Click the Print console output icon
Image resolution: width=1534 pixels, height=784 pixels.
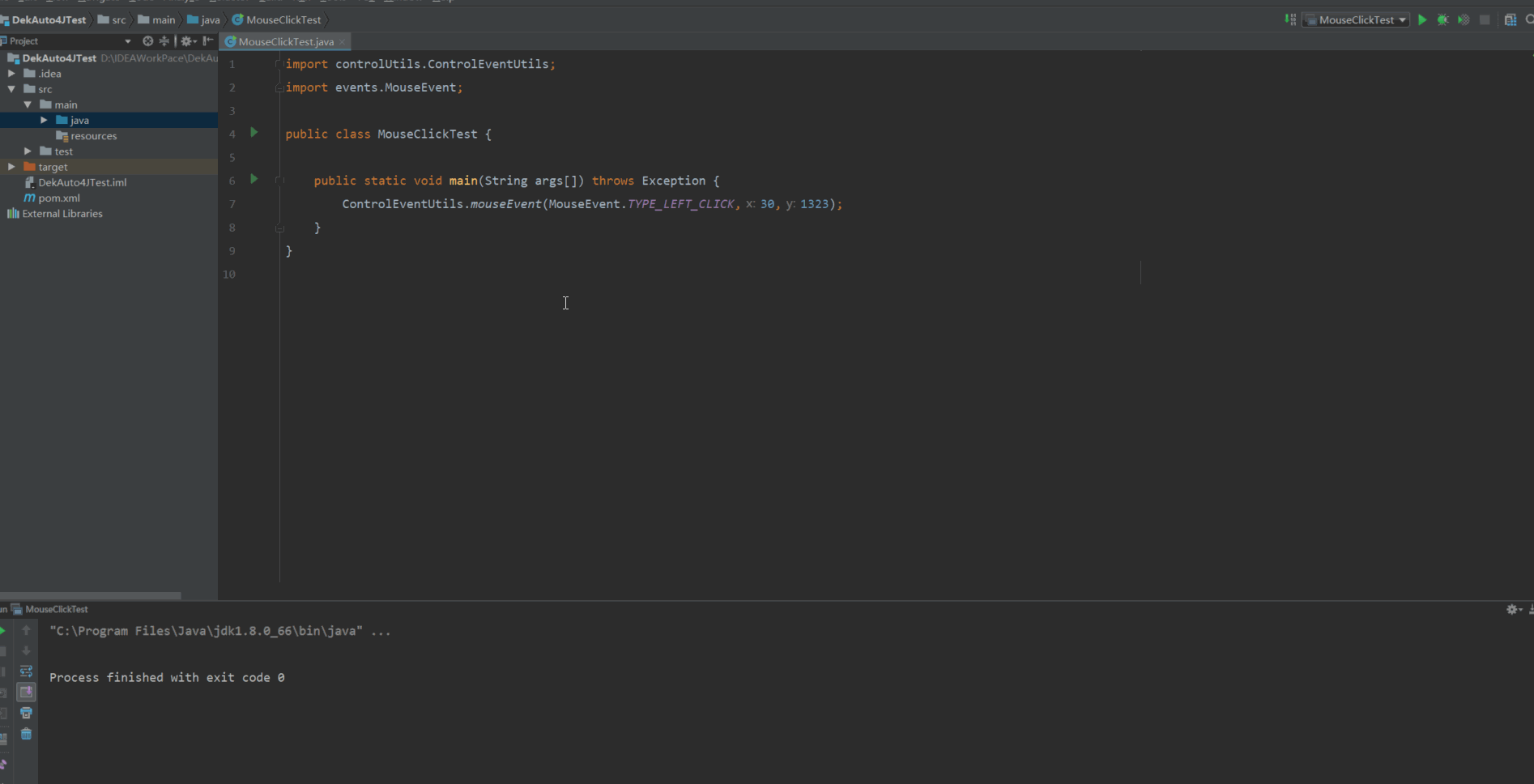point(26,713)
